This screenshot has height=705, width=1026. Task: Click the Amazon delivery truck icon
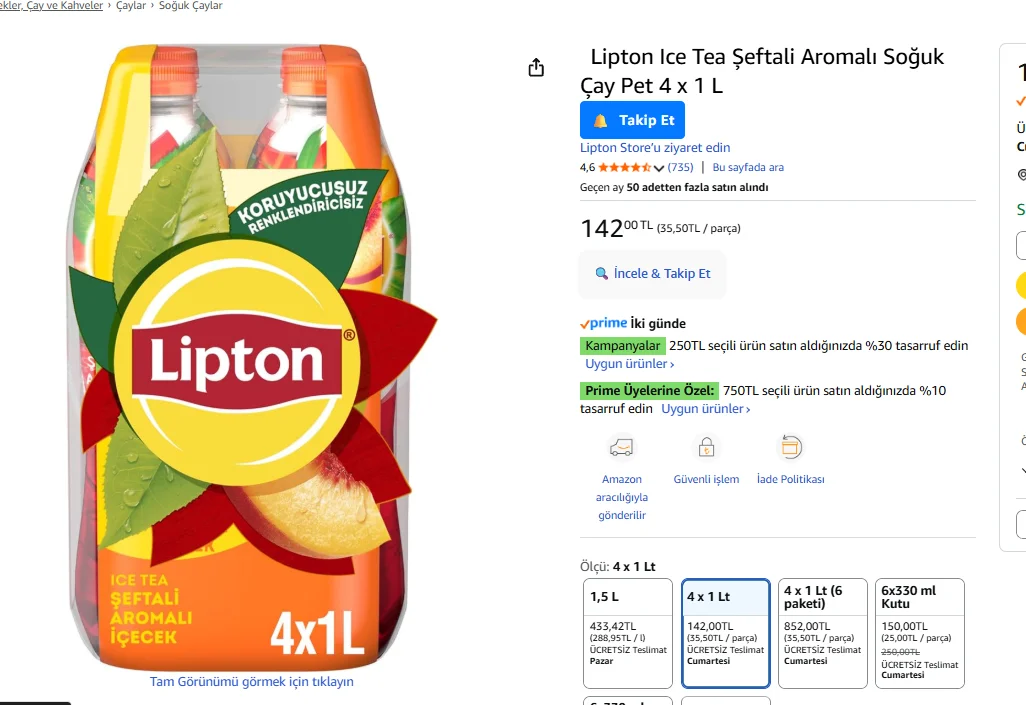621,447
